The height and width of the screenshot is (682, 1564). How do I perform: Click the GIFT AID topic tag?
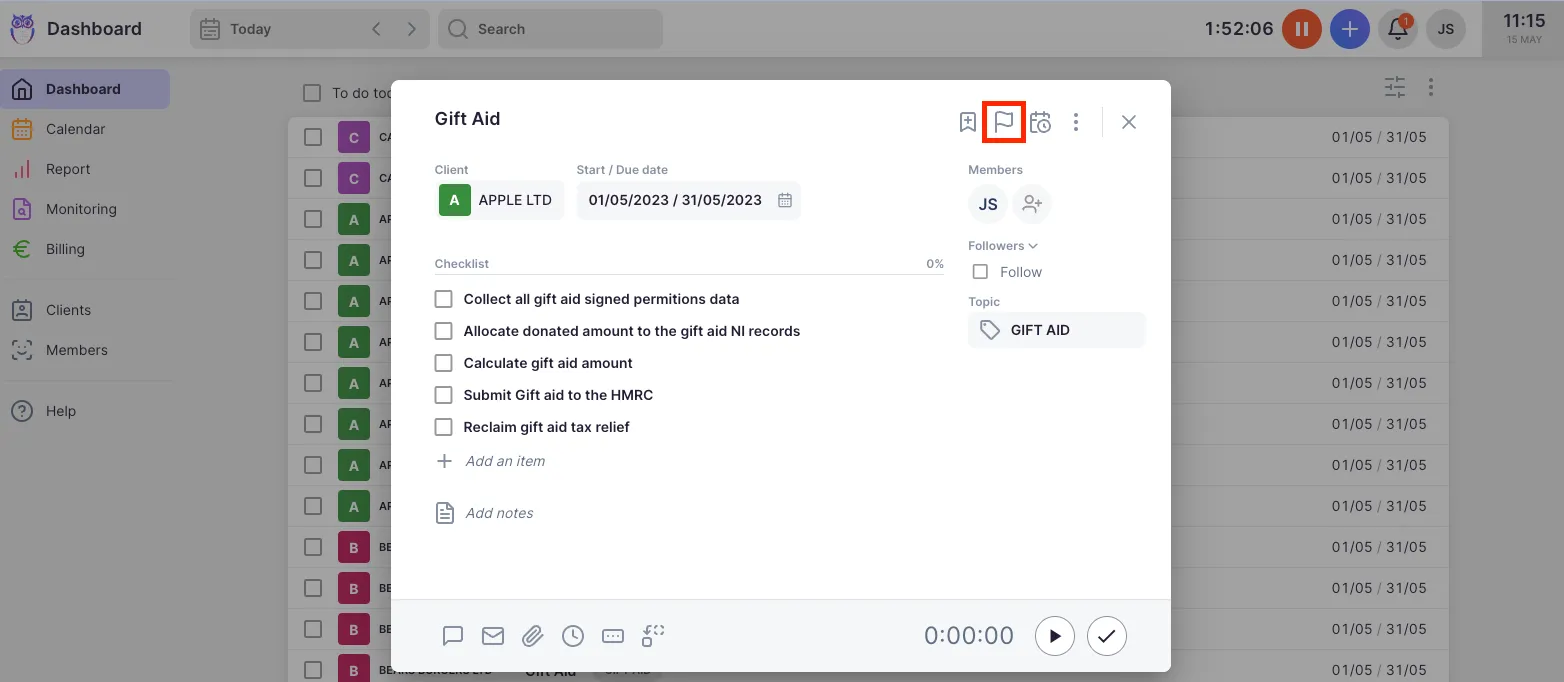pyautogui.click(x=1055, y=330)
